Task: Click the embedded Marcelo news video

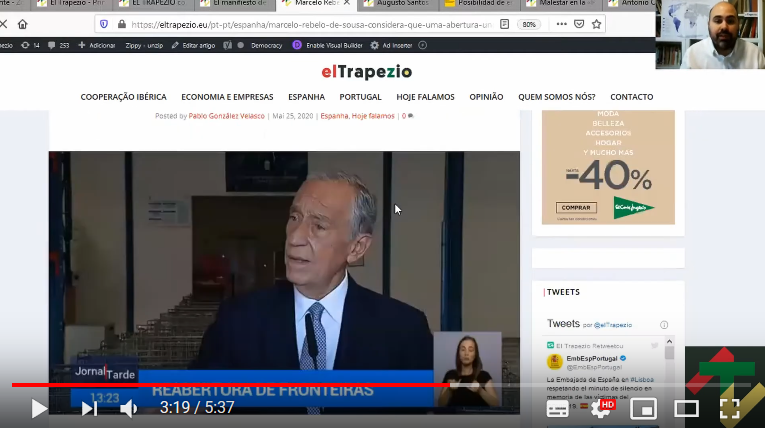Action: (284, 283)
